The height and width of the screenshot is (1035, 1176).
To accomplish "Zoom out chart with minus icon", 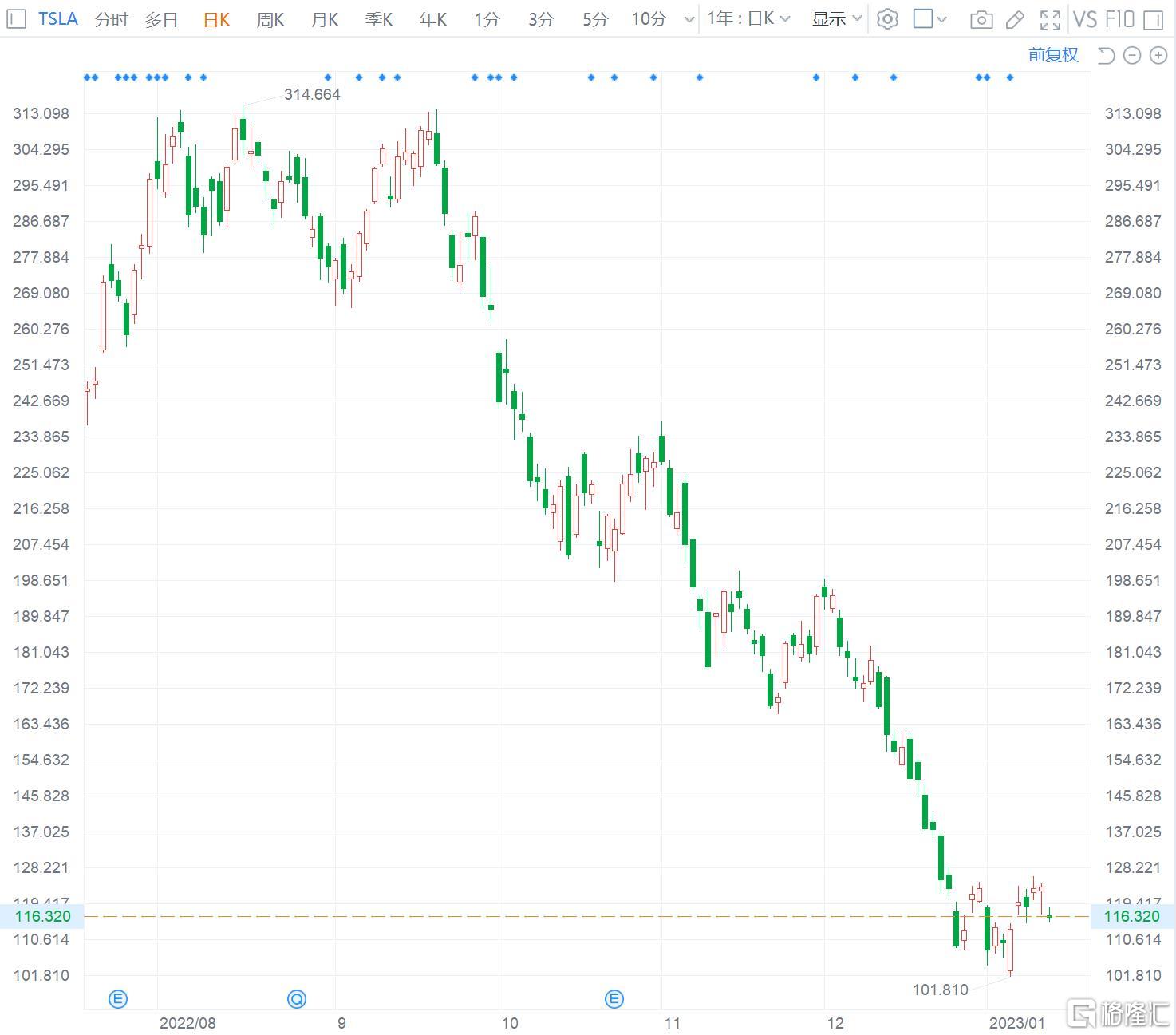I will (x=1131, y=55).
